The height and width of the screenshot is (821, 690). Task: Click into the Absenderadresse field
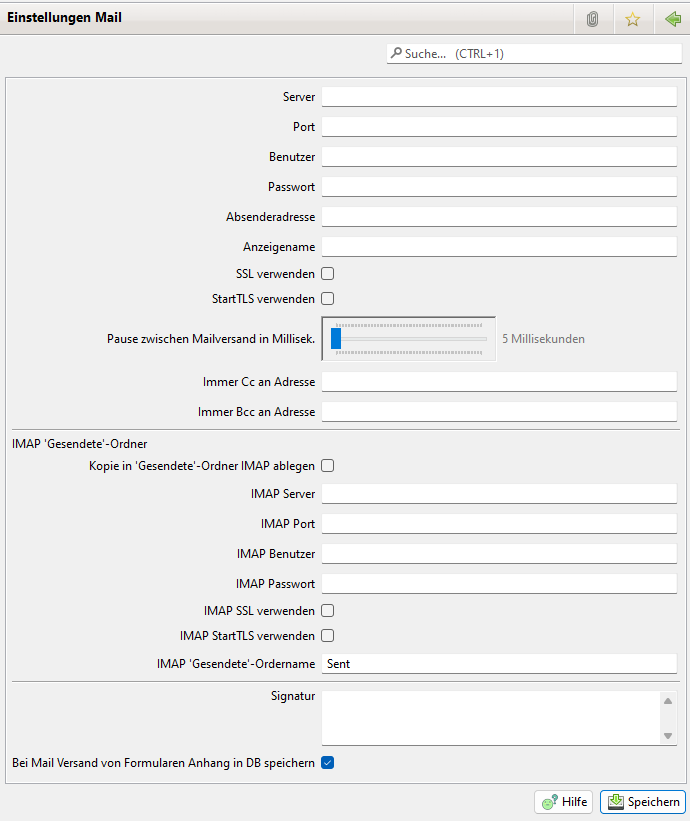pos(499,217)
